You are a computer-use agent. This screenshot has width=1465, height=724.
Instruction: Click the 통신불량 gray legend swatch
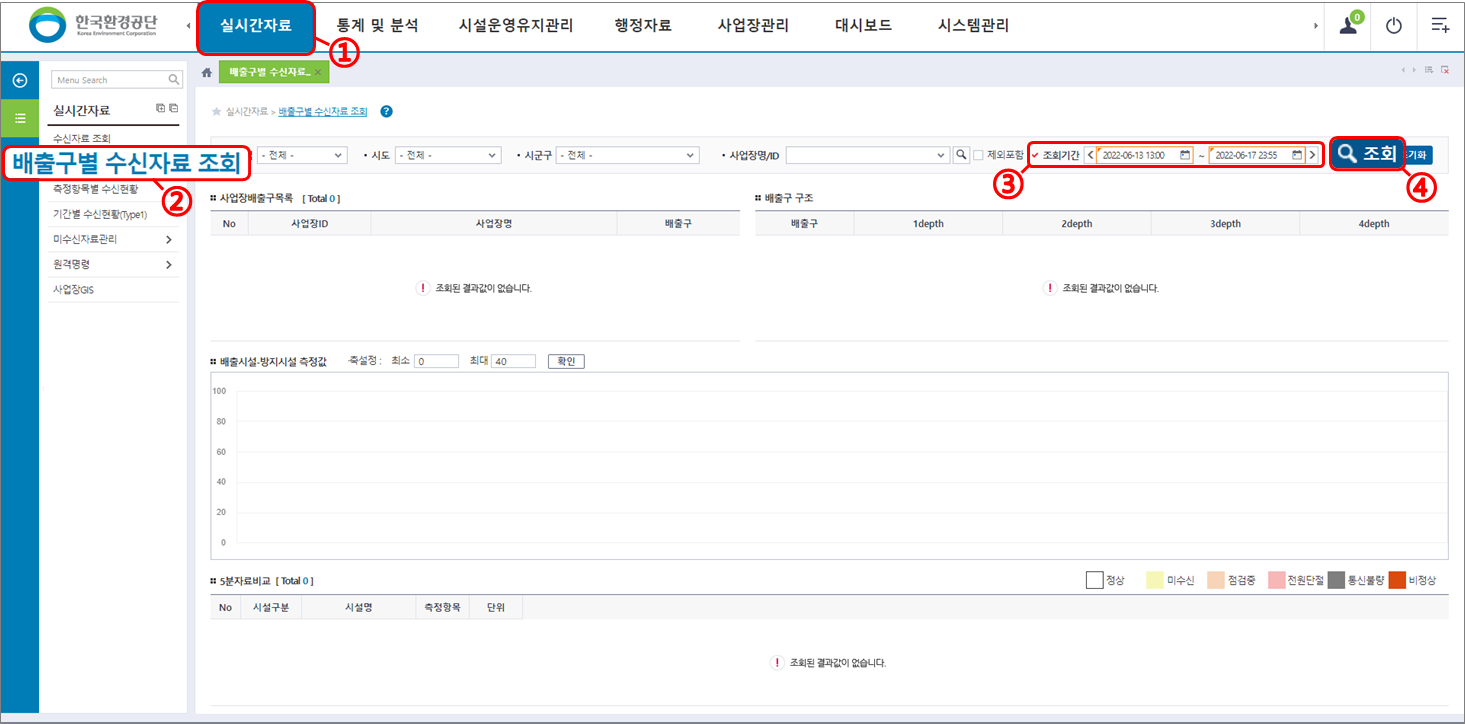(x=1336, y=580)
